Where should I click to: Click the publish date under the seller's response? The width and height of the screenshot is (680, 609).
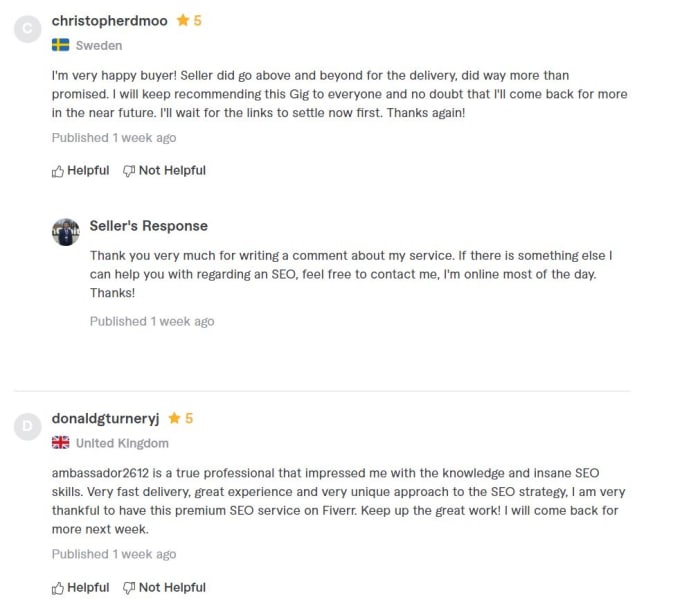[x=152, y=321]
